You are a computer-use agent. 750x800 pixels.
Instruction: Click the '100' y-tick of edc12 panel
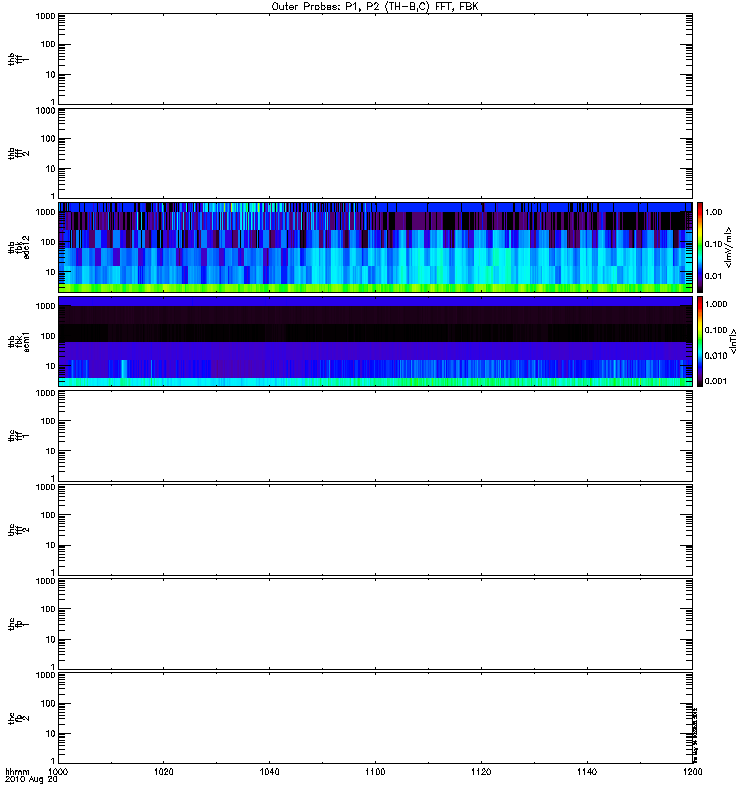point(48,242)
